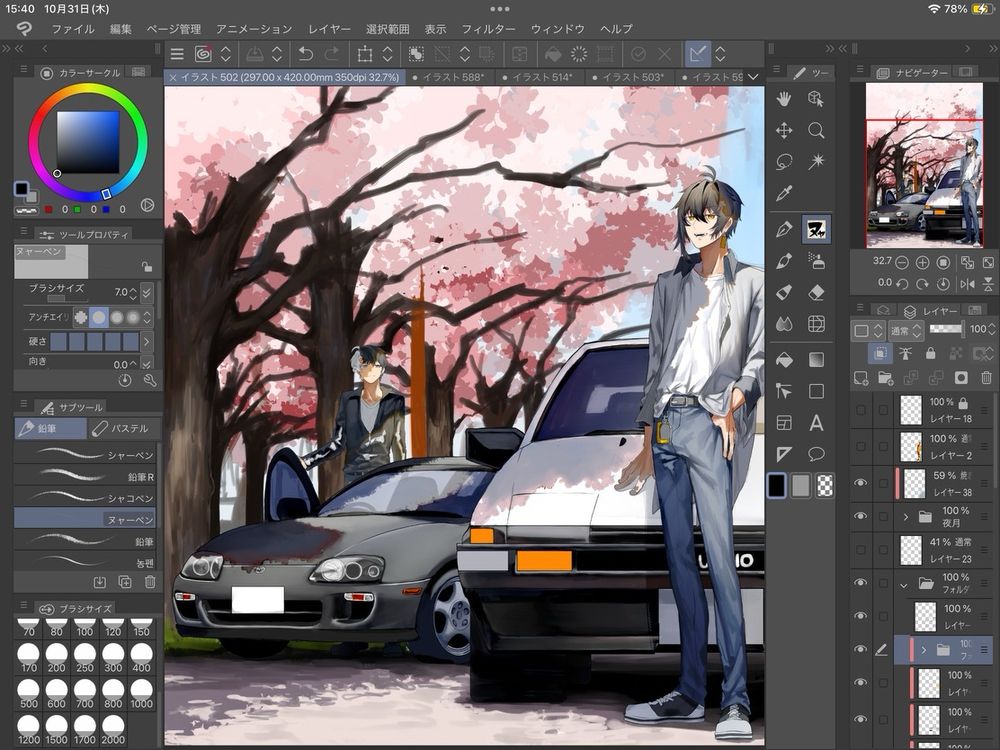Flip canvas horizontally in Navigator

pos(967,283)
